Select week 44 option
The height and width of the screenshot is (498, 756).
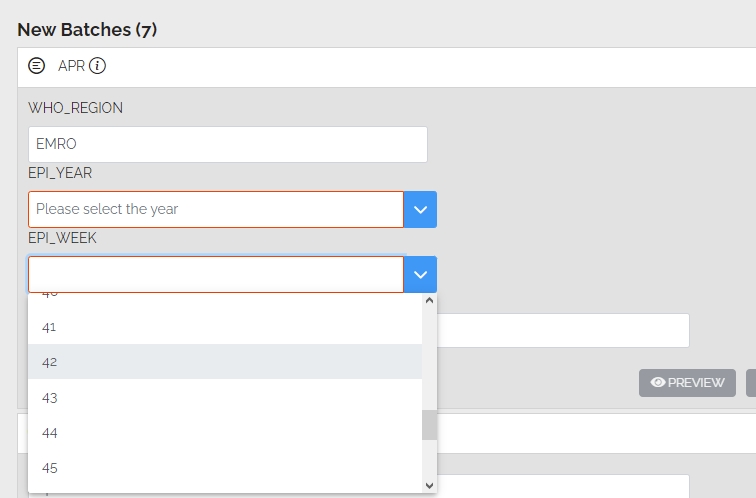click(x=225, y=432)
